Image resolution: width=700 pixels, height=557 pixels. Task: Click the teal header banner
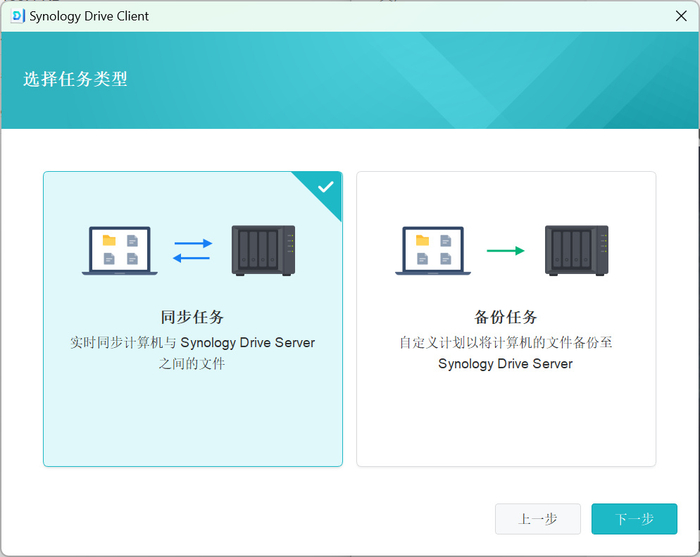(350, 80)
